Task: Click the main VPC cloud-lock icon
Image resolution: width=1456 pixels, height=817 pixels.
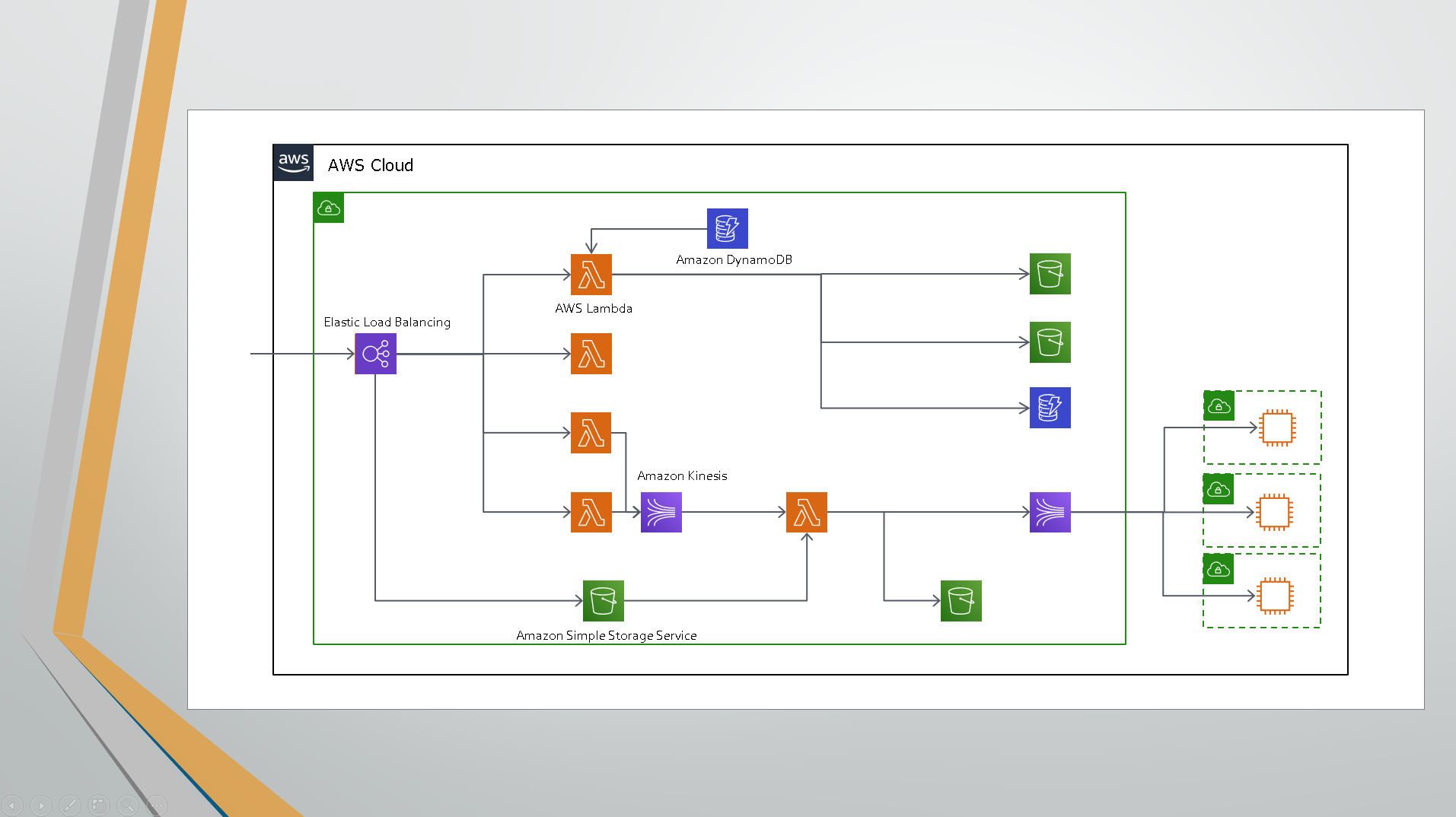Action: [329, 208]
